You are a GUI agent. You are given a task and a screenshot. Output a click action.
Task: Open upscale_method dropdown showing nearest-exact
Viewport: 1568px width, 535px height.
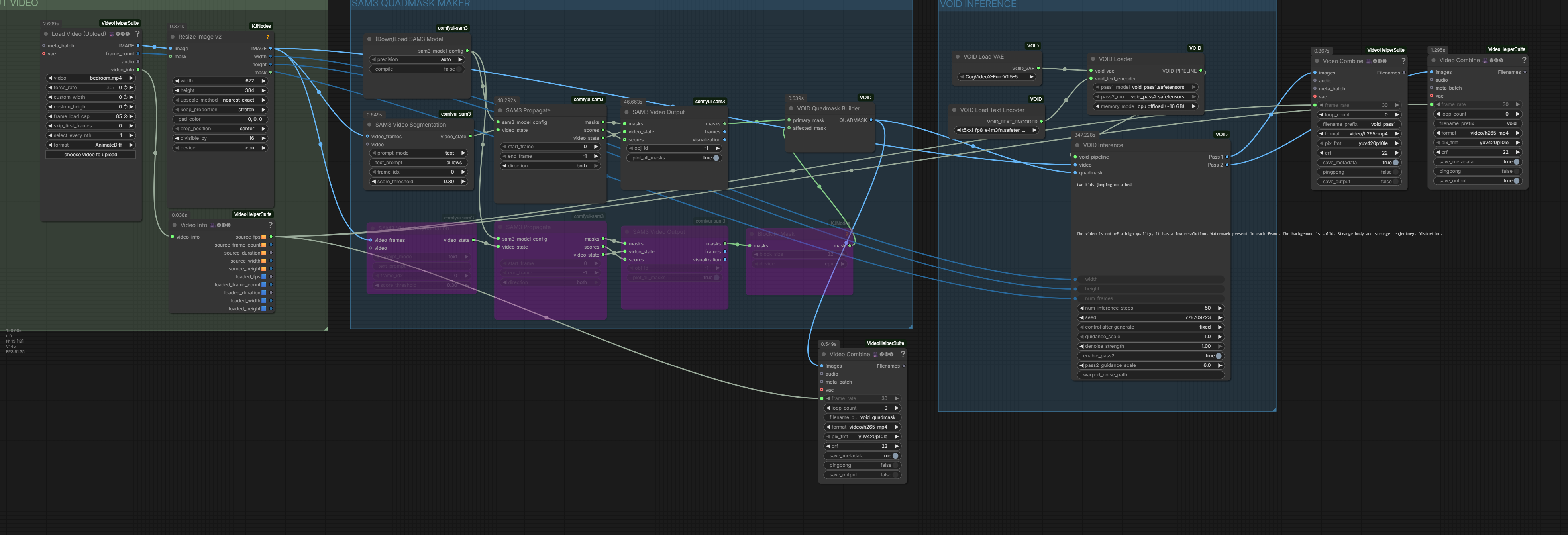pyautogui.click(x=220, y=100)
